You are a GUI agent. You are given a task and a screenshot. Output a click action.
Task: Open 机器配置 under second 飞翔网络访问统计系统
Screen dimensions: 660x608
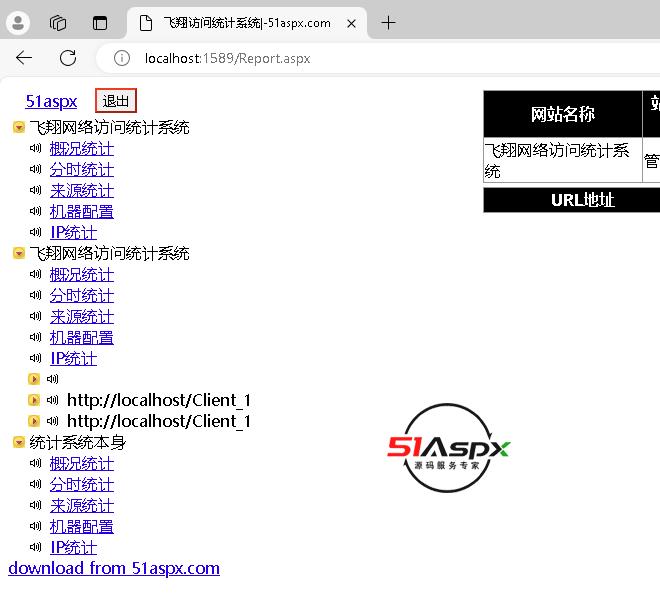(x=82, y=337)
